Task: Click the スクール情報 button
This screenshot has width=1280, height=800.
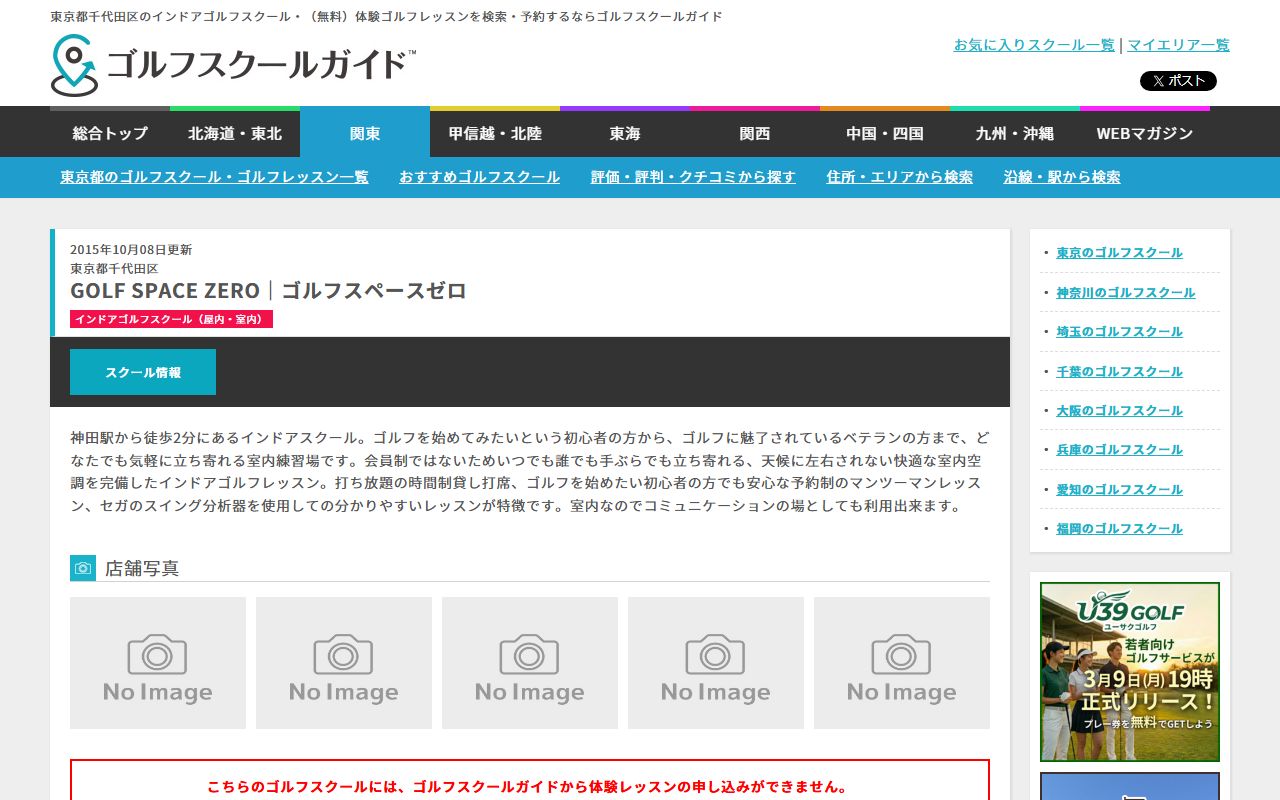Action: 143,372
